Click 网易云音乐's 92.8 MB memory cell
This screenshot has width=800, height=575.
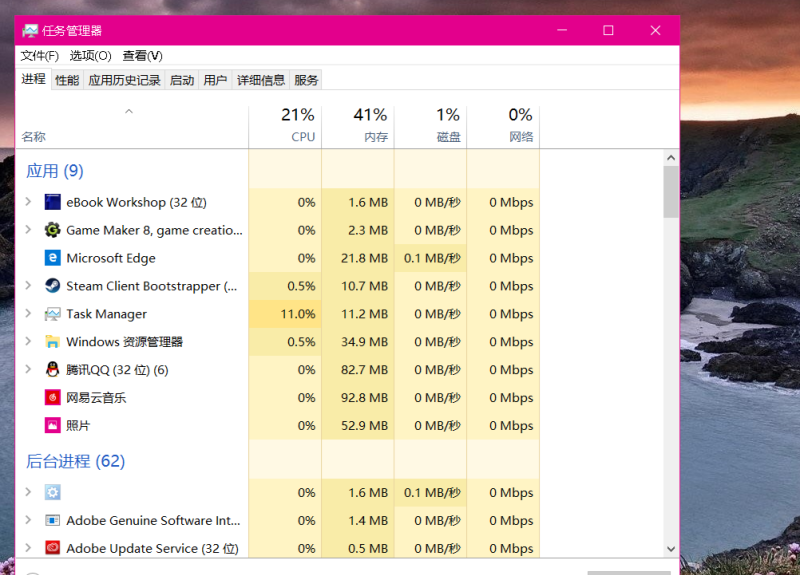358,397
